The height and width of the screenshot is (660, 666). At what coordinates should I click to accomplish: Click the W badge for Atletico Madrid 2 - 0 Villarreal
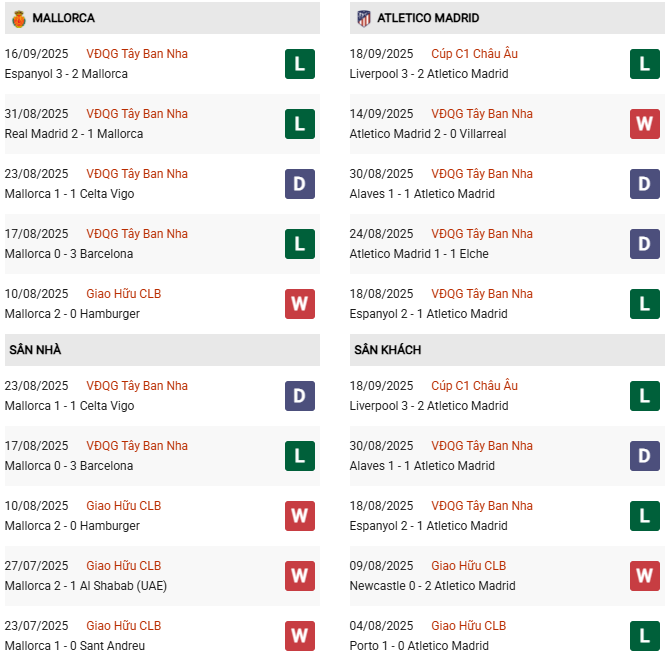645,124
